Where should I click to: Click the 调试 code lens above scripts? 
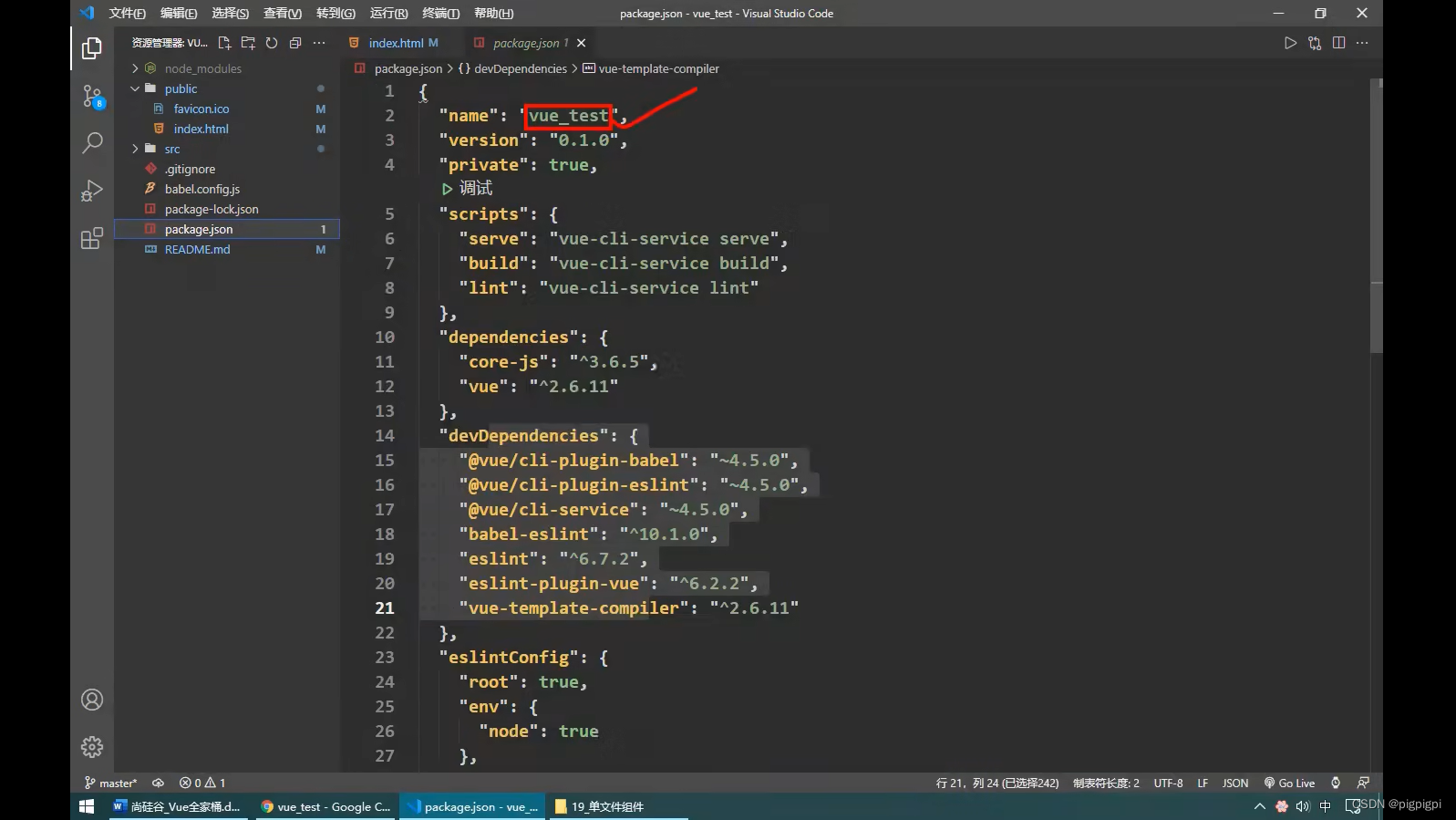point(467,189)
